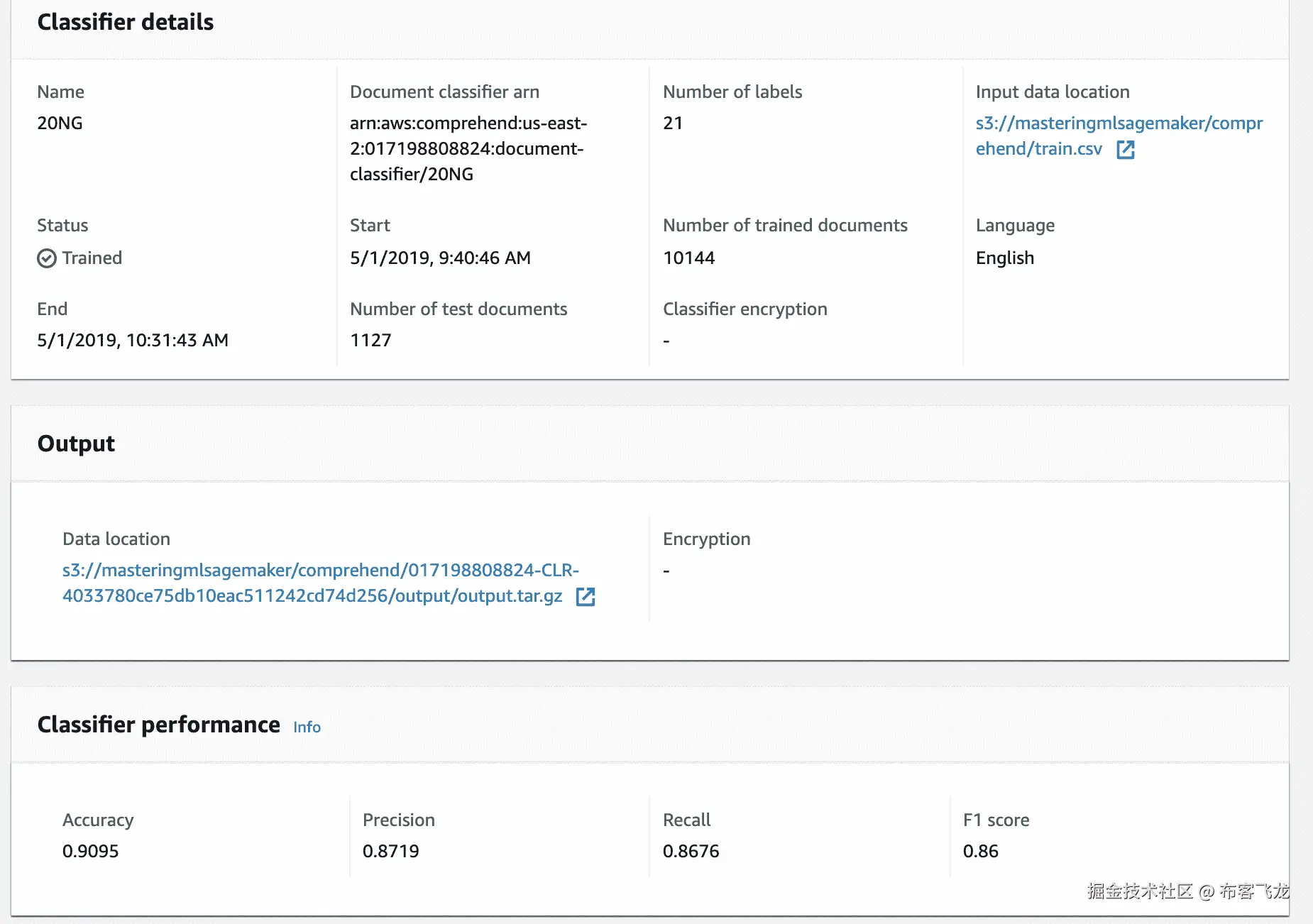Click the Output section heading
Viewport: 1313px width, 924px height.
tap(76, 444)
